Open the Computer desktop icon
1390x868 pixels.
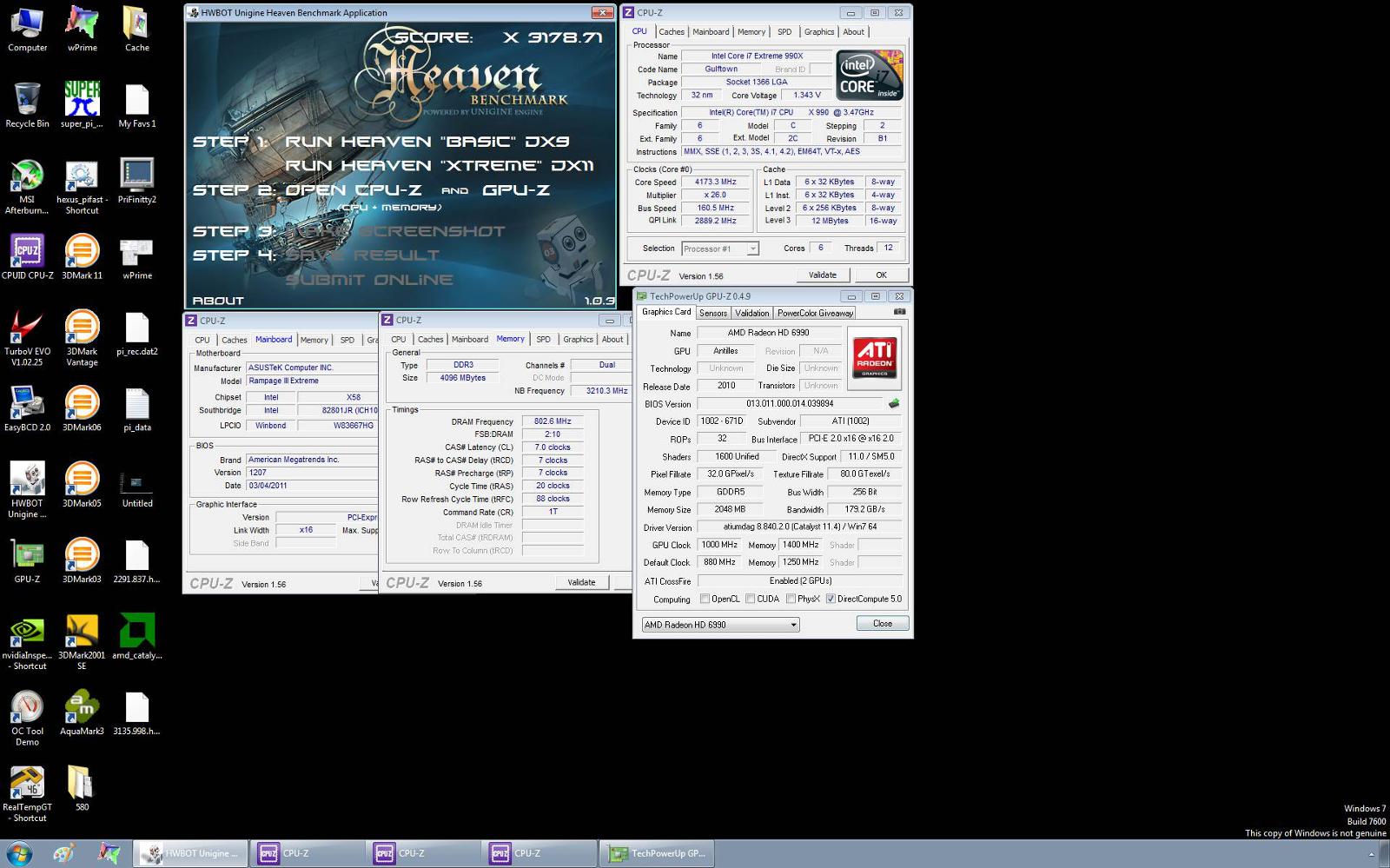click(x=27, y=30)
